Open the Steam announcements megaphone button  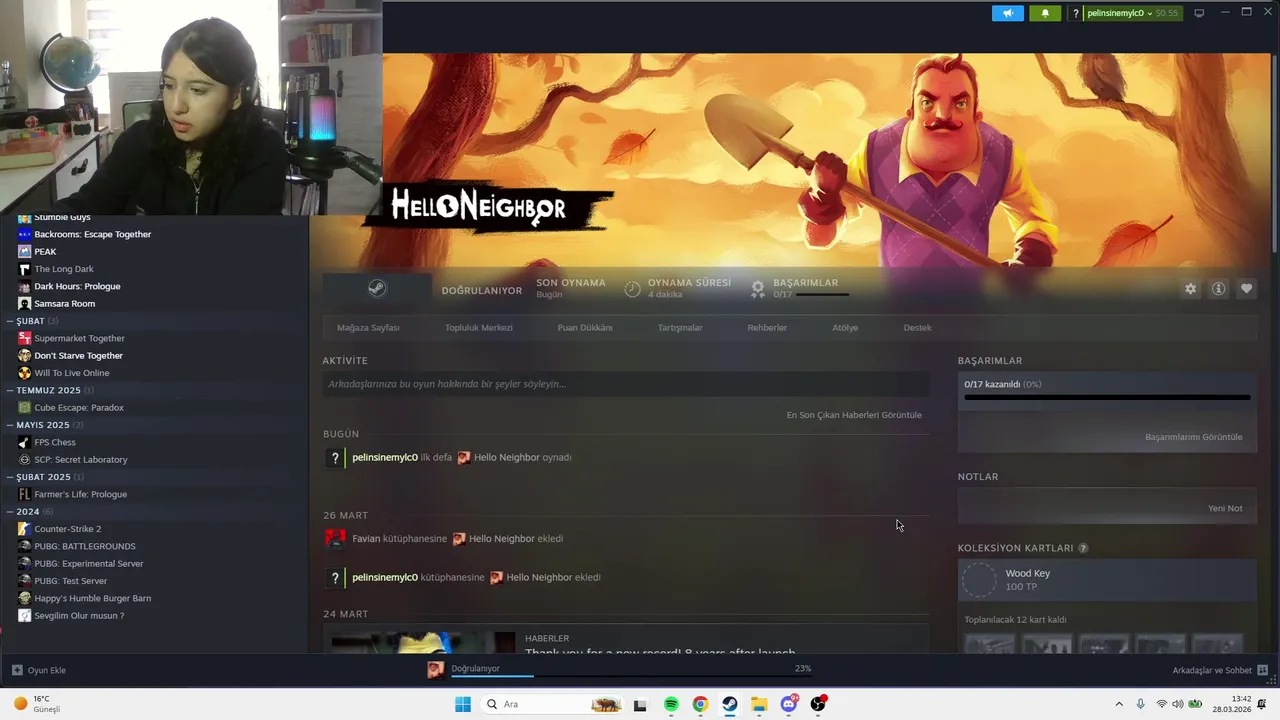(x=1008, y=13)
